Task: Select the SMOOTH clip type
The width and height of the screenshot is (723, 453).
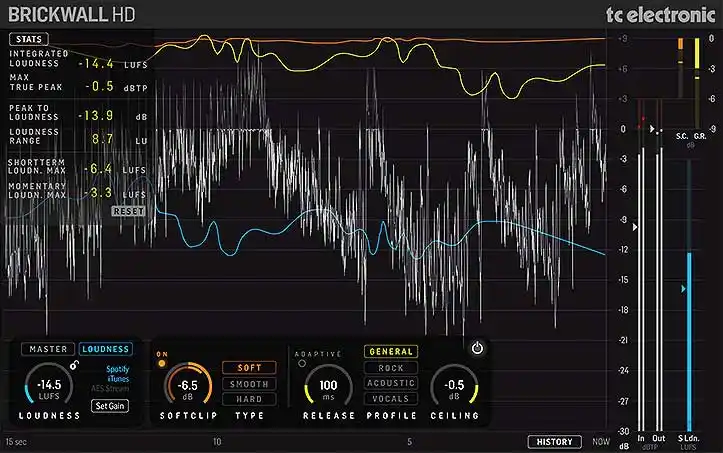Action: pyautogui.click(x=249, y=384)
